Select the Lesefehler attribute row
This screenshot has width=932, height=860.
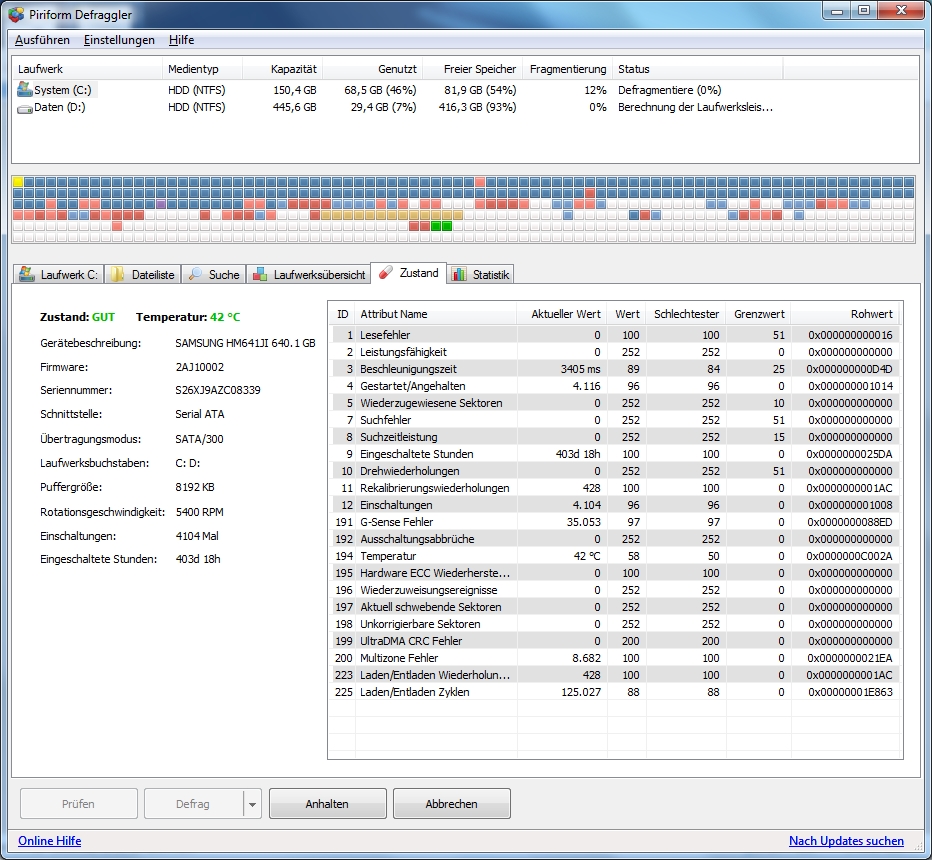(x=615, y=335)
